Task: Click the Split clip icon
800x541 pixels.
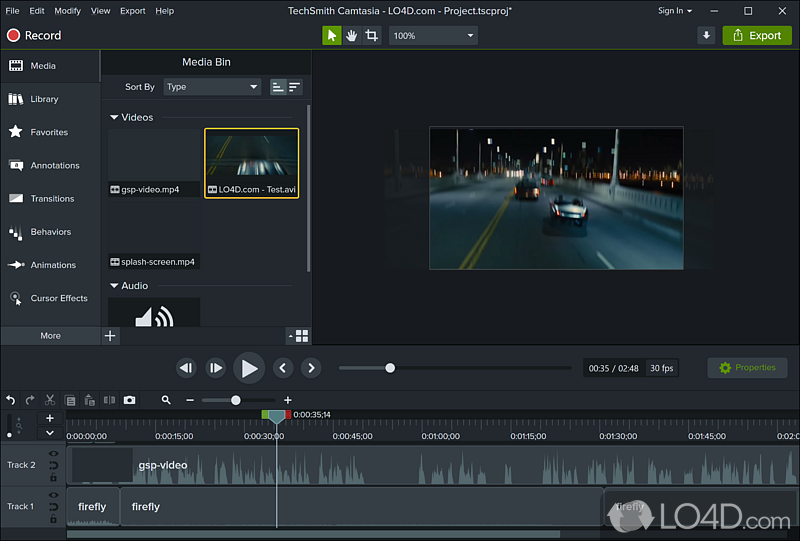Action: click(109, 400)
